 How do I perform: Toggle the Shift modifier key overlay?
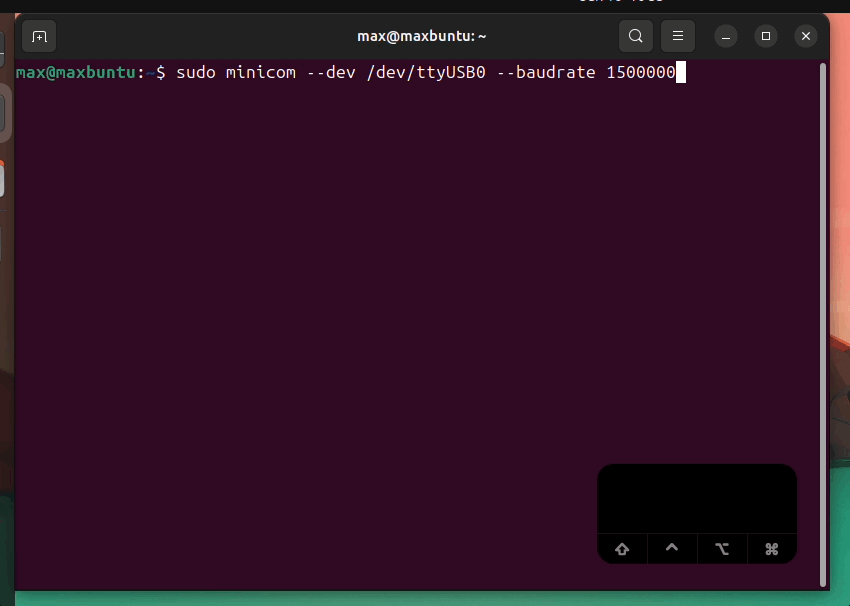pos(622,549)
